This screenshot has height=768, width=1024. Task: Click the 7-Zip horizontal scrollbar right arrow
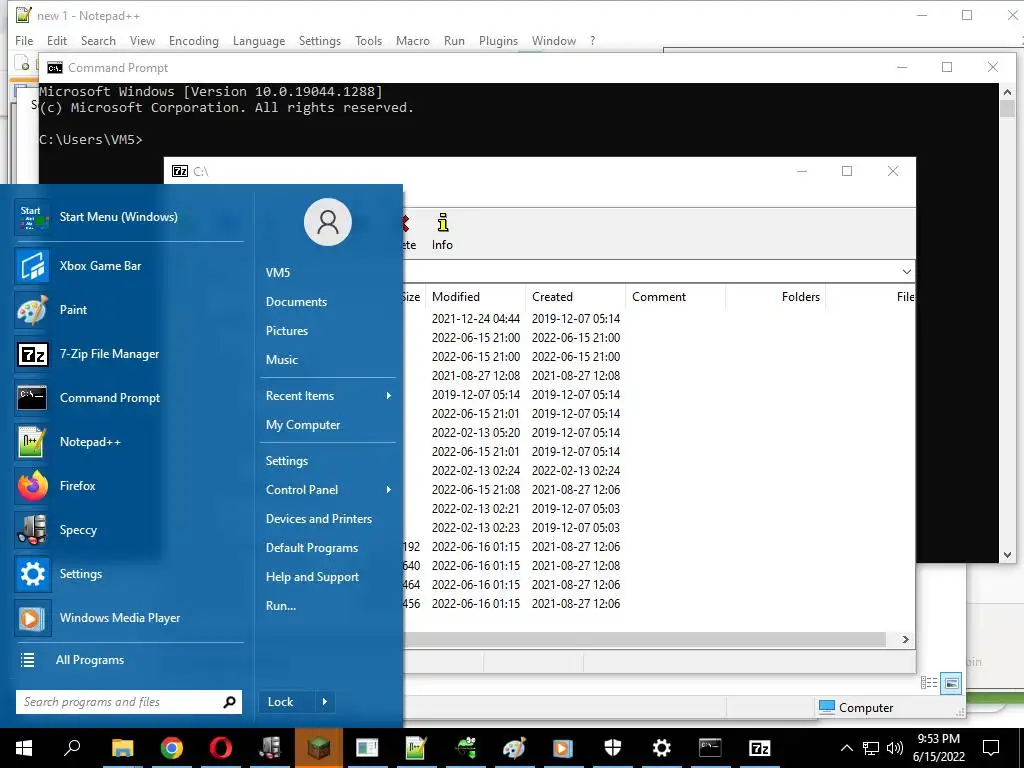tap(905, 639)
